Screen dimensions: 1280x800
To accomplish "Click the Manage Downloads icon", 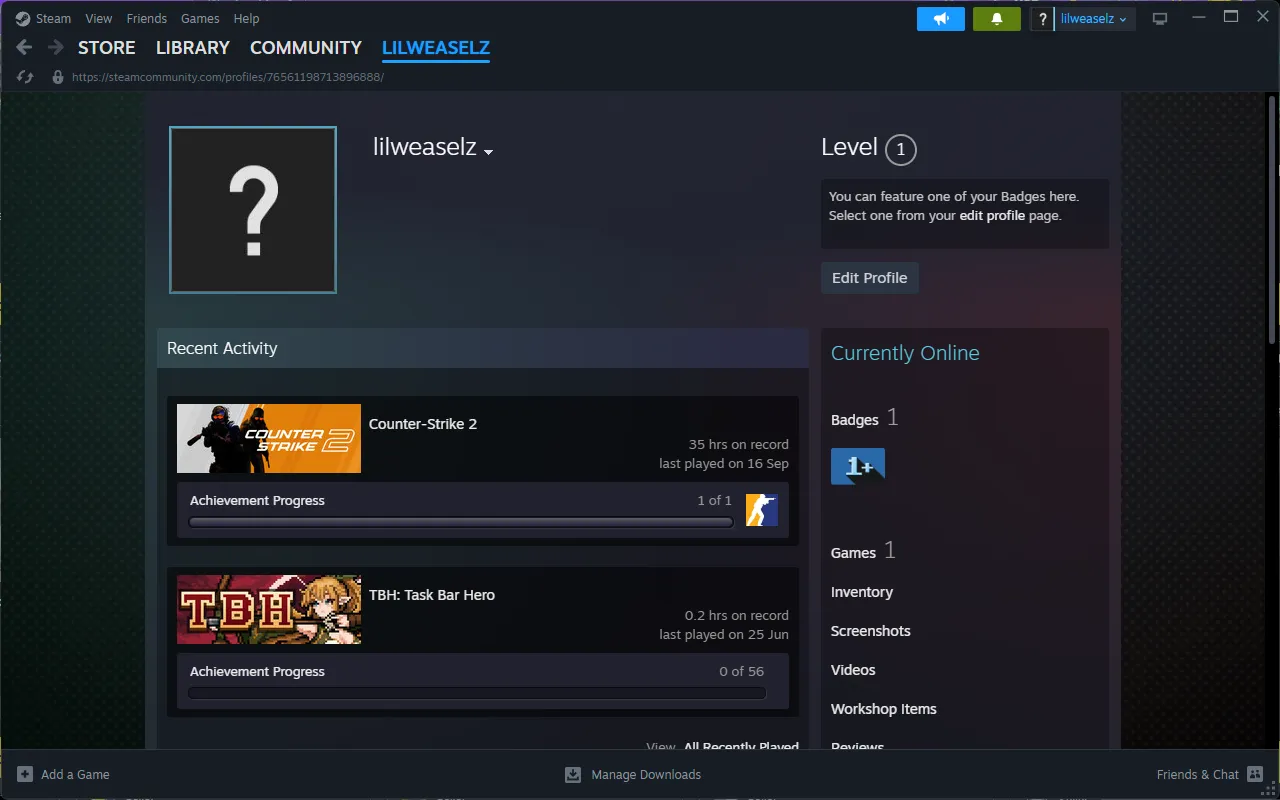I will pyautogui.click(x=573, y=774).
